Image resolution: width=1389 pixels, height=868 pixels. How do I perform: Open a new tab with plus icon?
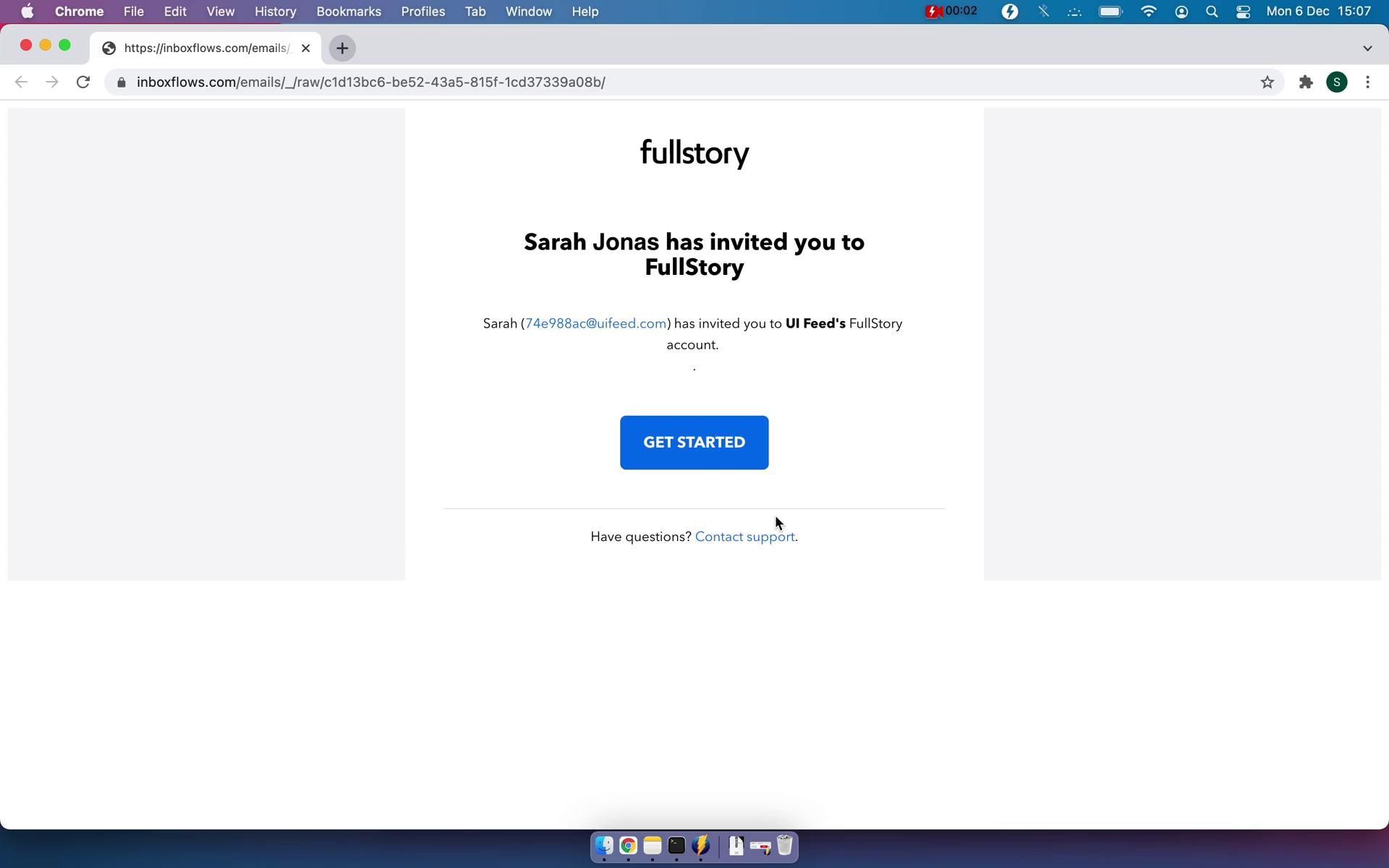click(x=342, y=48)
